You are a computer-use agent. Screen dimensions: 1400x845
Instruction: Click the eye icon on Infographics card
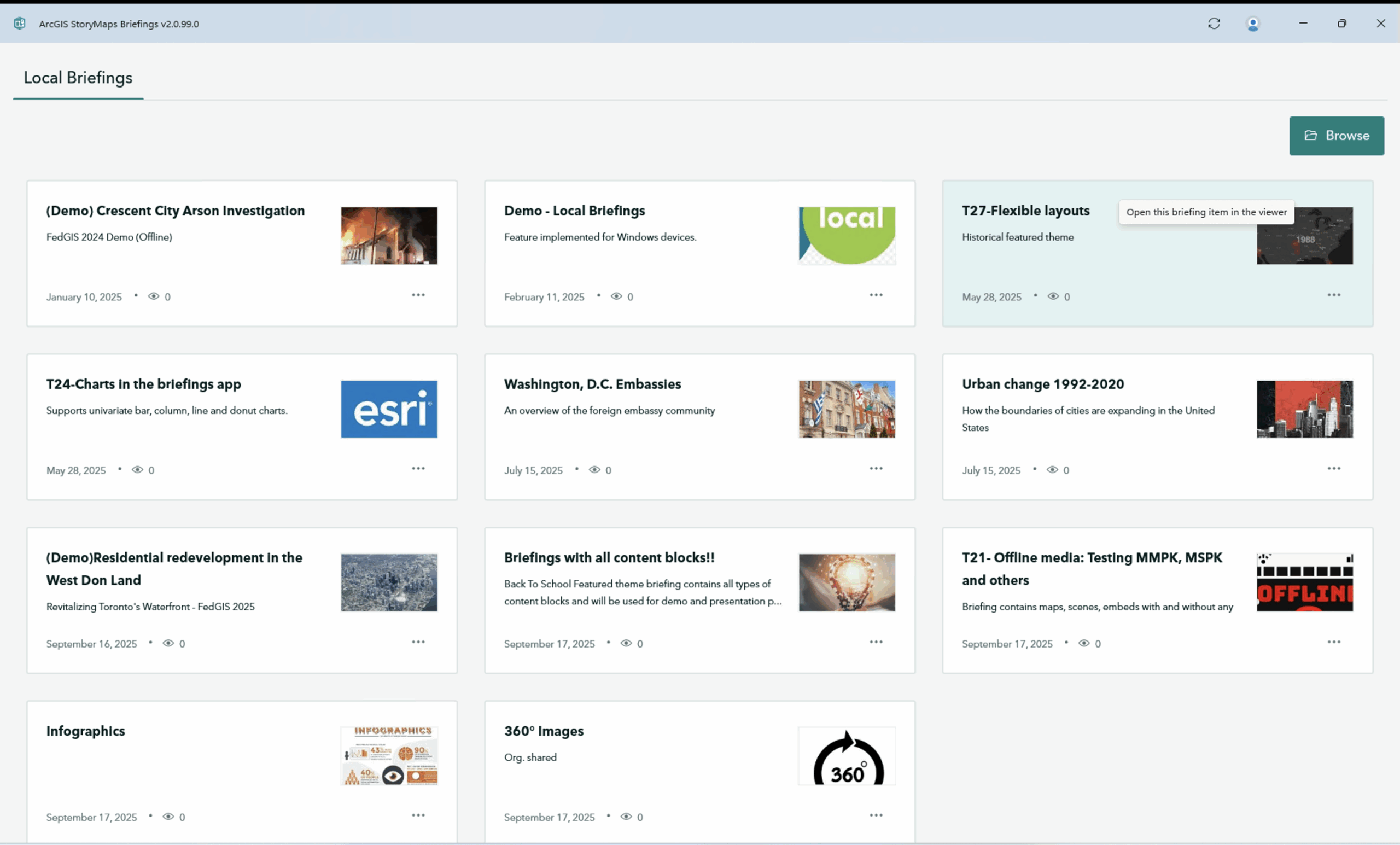pos(168,816)
